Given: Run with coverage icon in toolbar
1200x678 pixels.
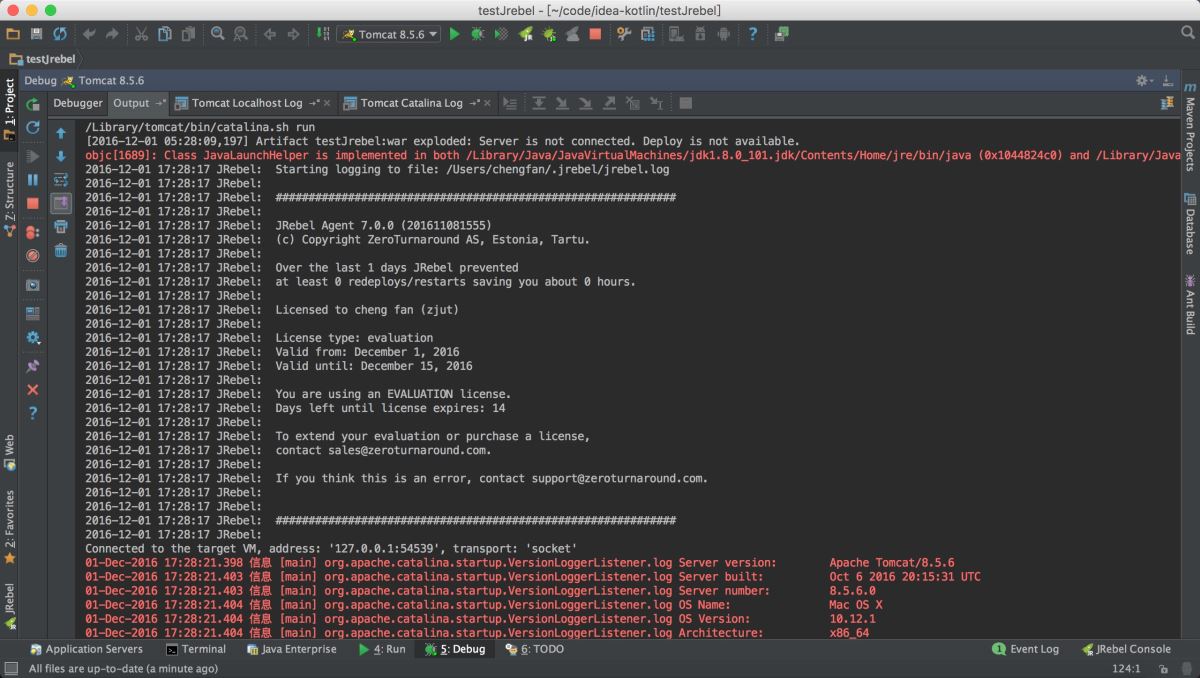Looking at the screenshot, I should [x=501, y=34].
